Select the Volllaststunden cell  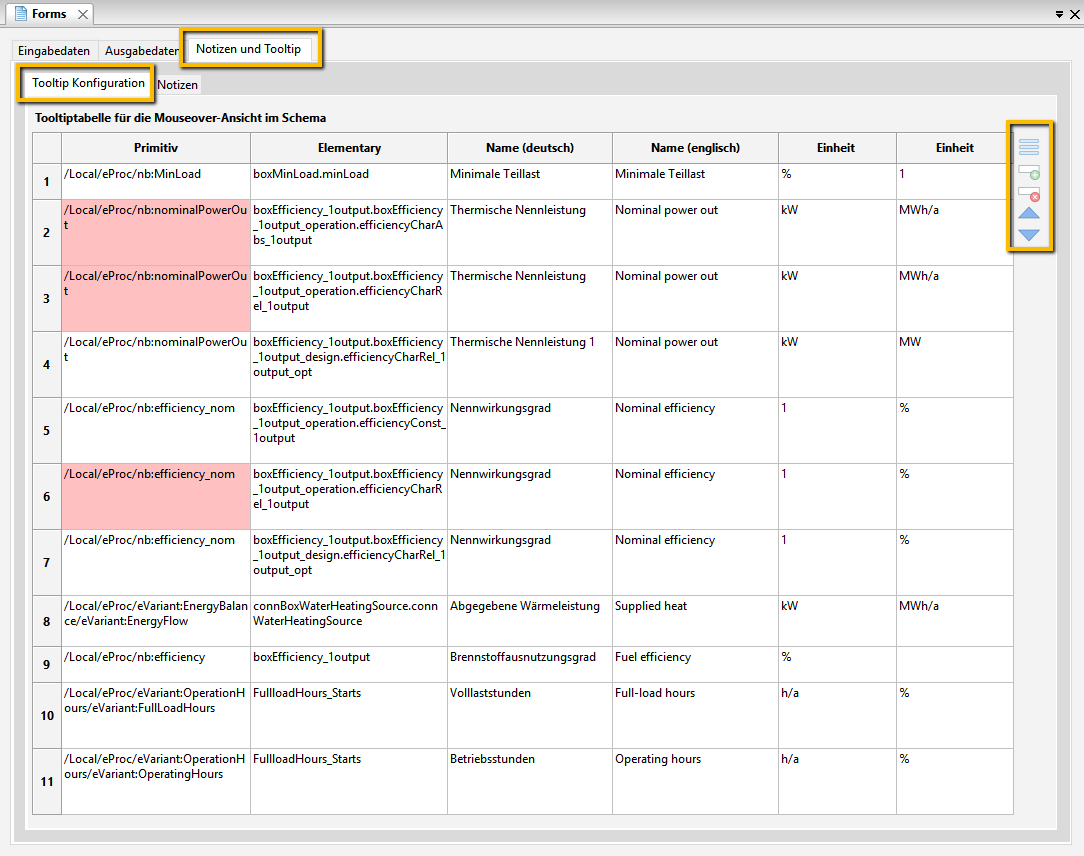(530, 715)
